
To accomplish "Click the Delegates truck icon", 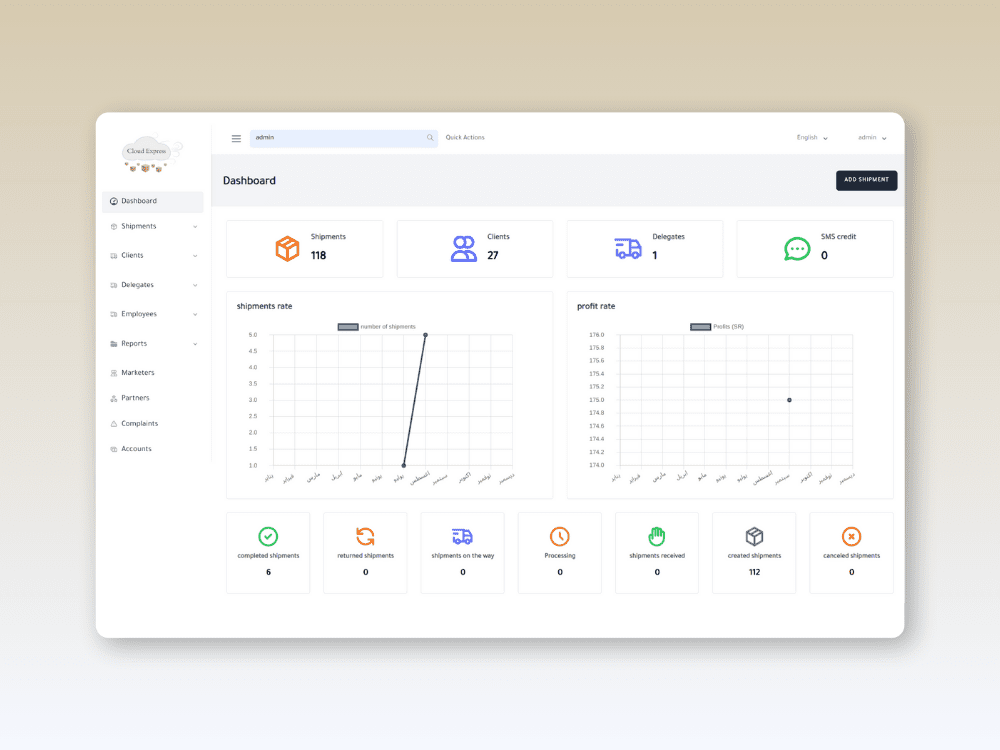I will click(628, 248).
